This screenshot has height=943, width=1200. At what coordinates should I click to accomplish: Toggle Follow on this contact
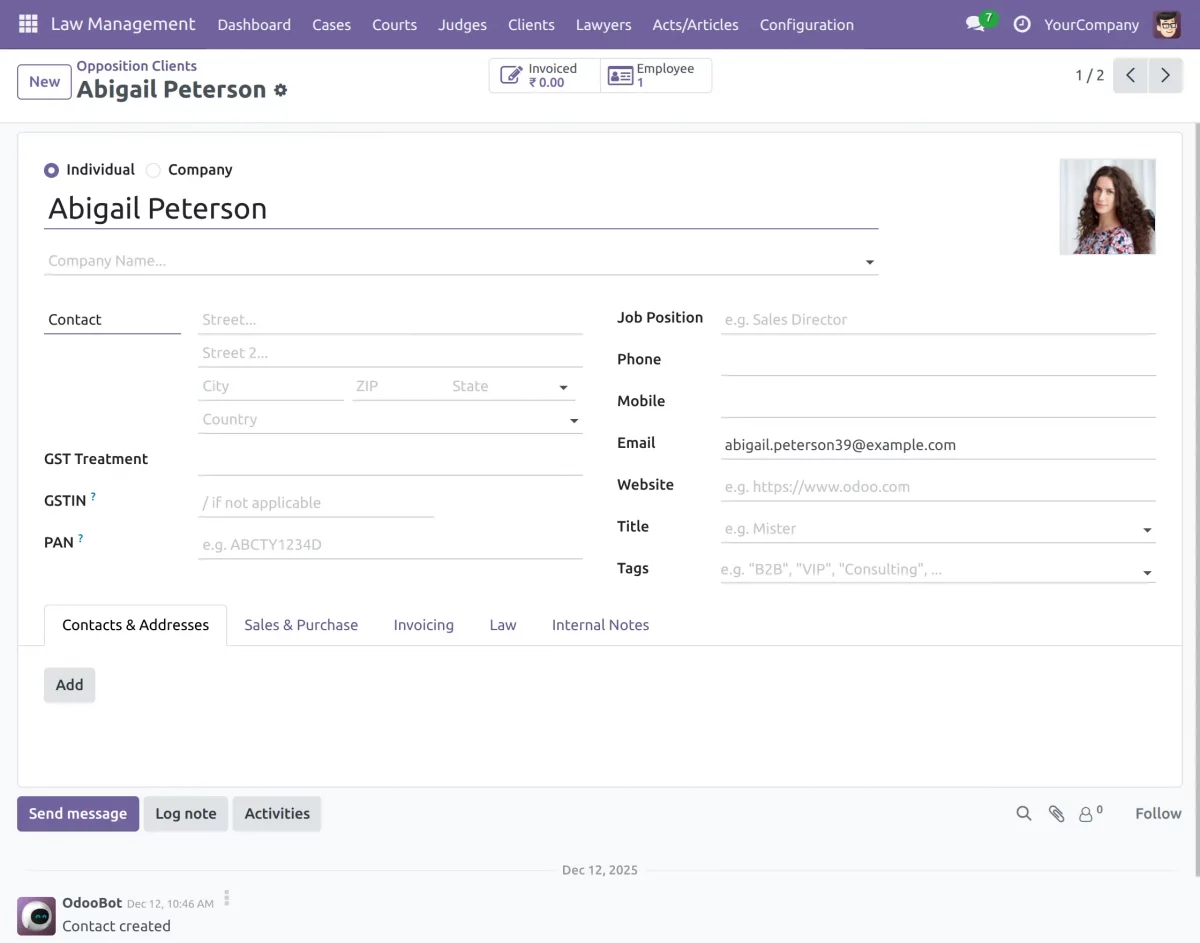point(1156,813)
